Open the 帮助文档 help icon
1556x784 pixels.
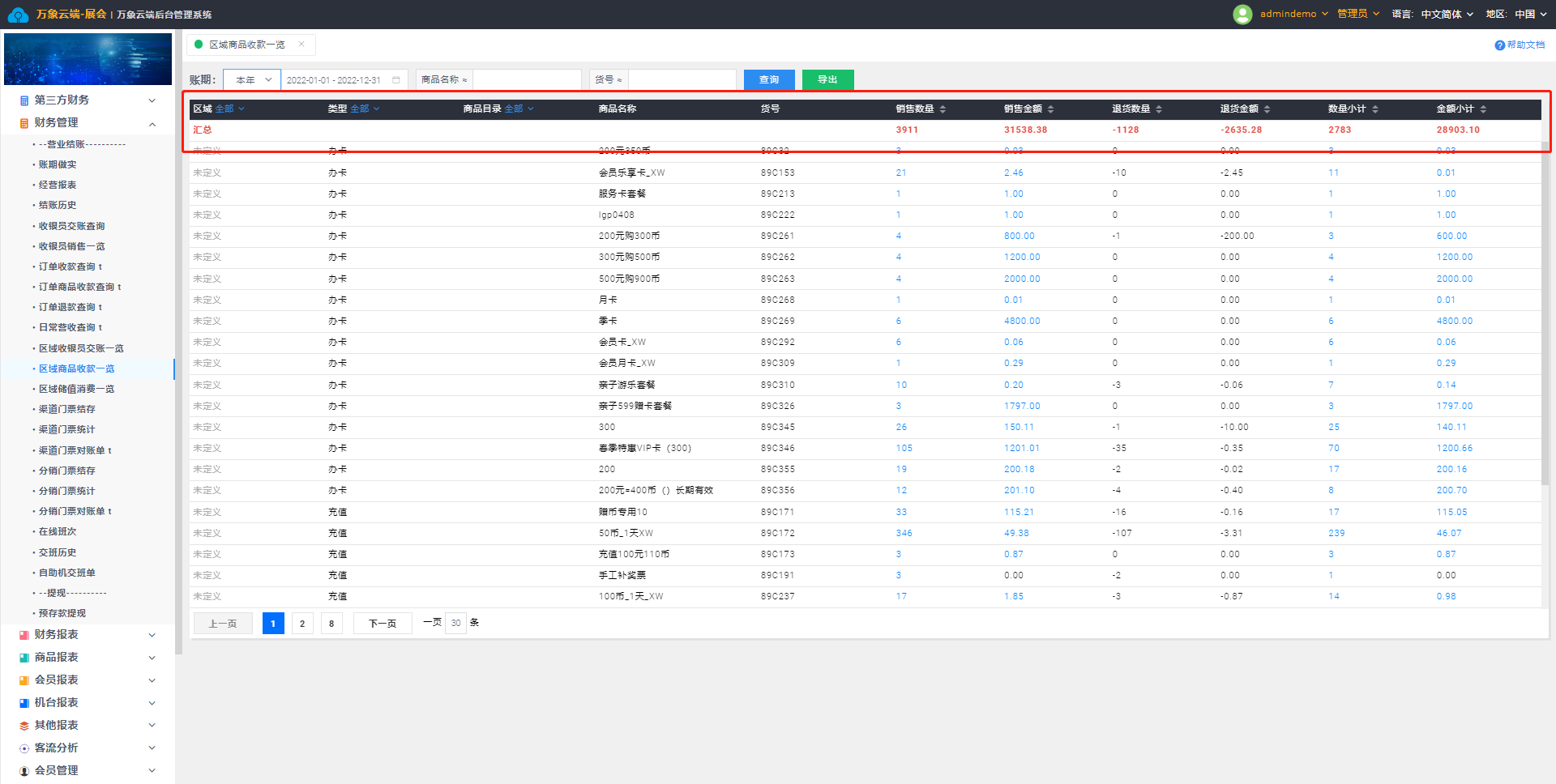1500,45
